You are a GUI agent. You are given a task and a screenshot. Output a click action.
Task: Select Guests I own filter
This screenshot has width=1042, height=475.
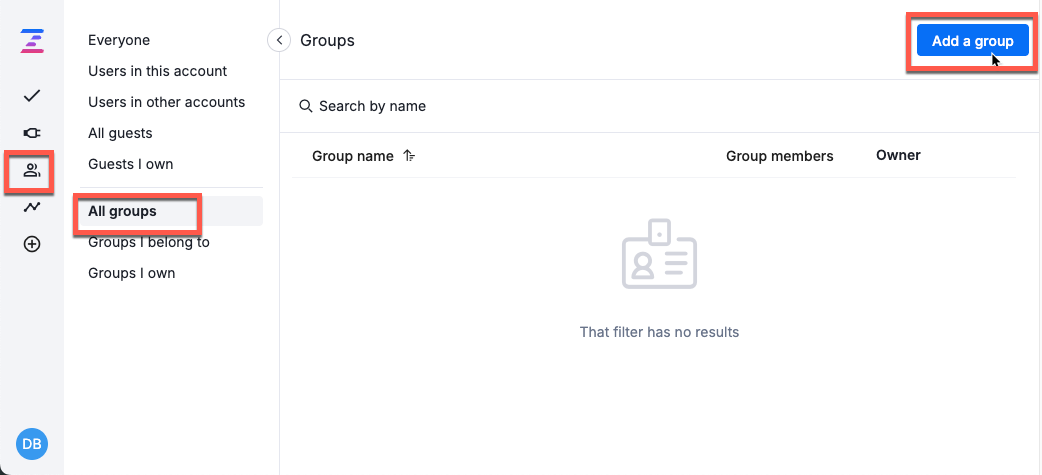(x=131, y=164)
